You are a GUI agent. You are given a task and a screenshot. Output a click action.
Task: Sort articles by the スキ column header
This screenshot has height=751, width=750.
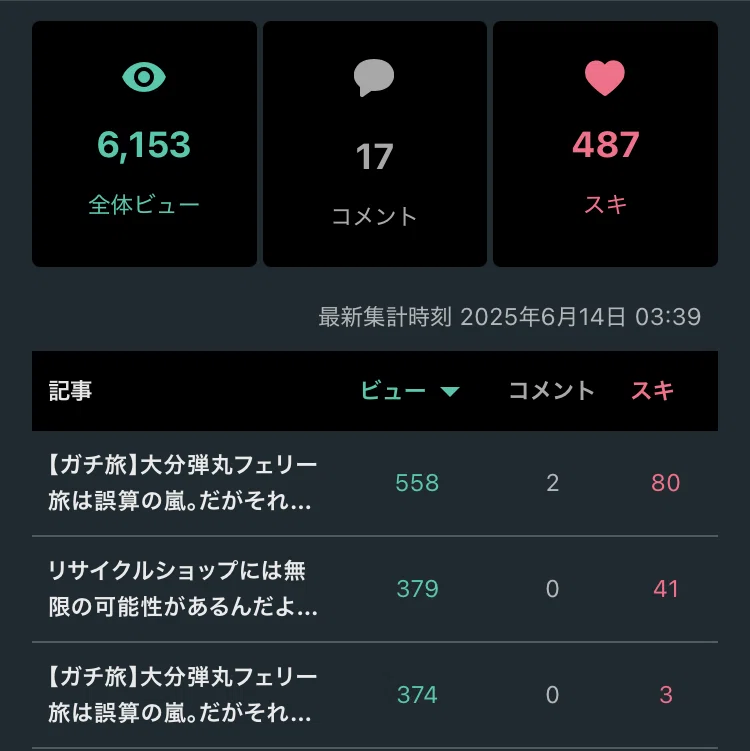pos(653,391)
